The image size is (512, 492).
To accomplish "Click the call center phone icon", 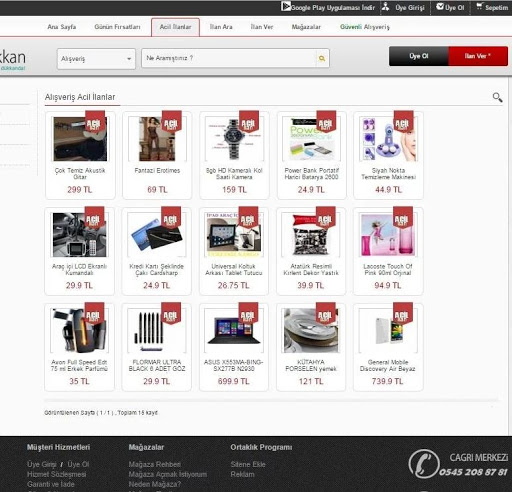I will [424, 464].
